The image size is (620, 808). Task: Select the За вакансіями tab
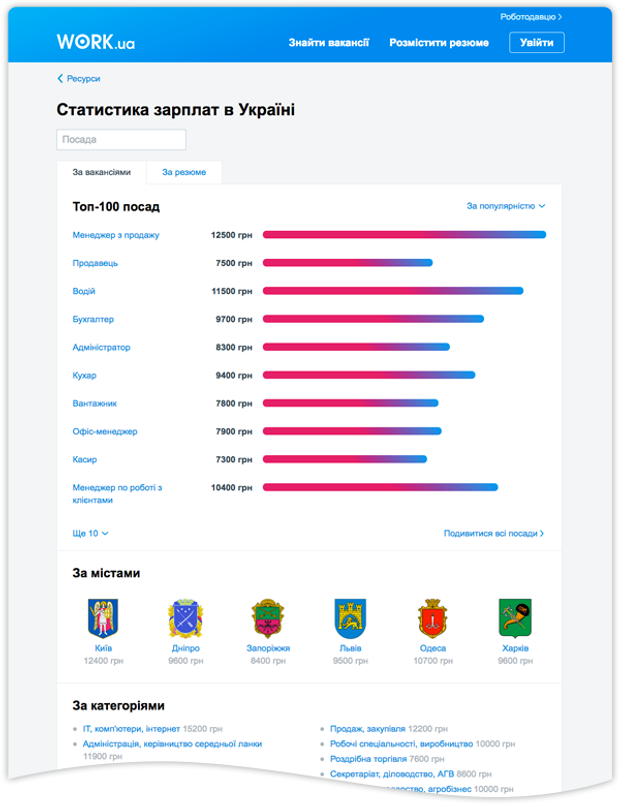click(x=101, y=172)
